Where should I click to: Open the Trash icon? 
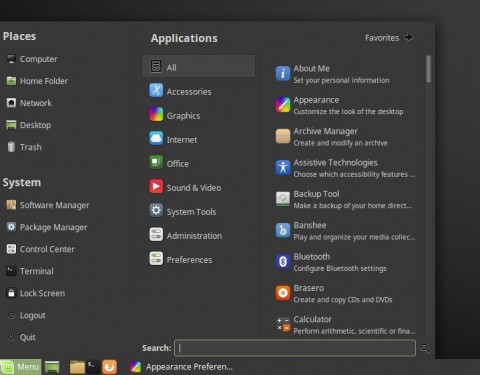tap(11, 147)
